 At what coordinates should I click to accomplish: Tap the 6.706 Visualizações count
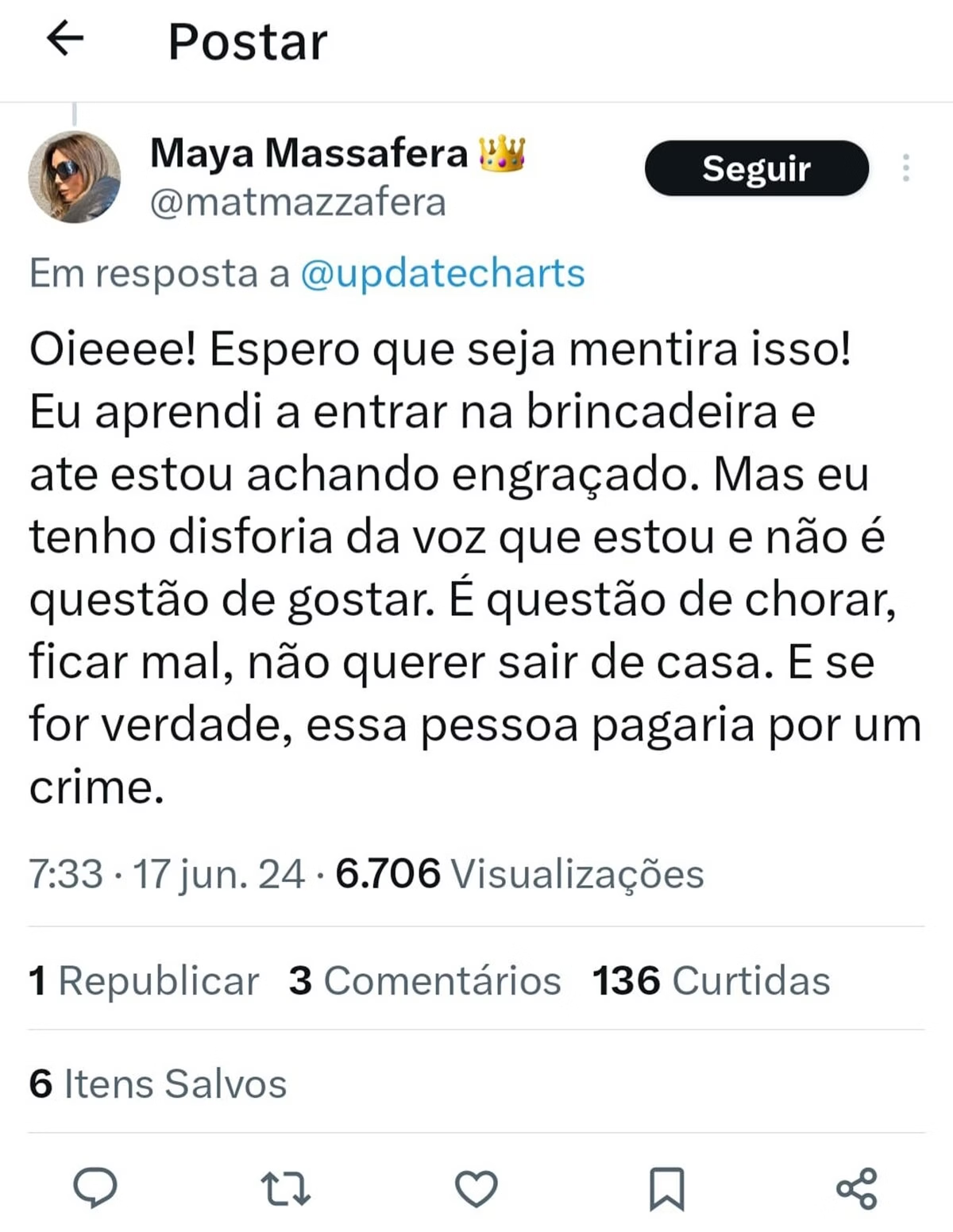coord(519,874)
